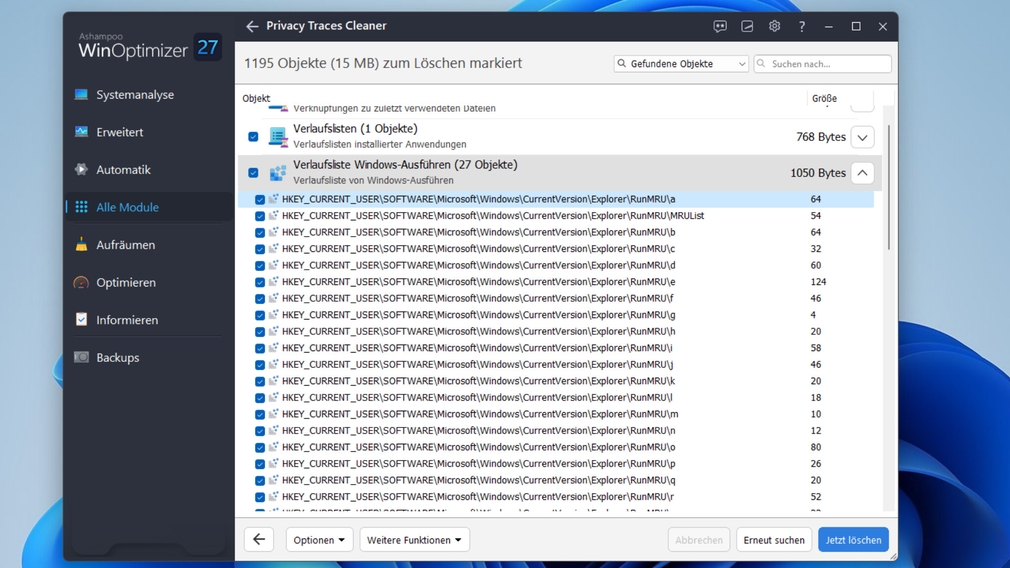Click the registry icon of the RunMRU\e entry

coord(274,282)
